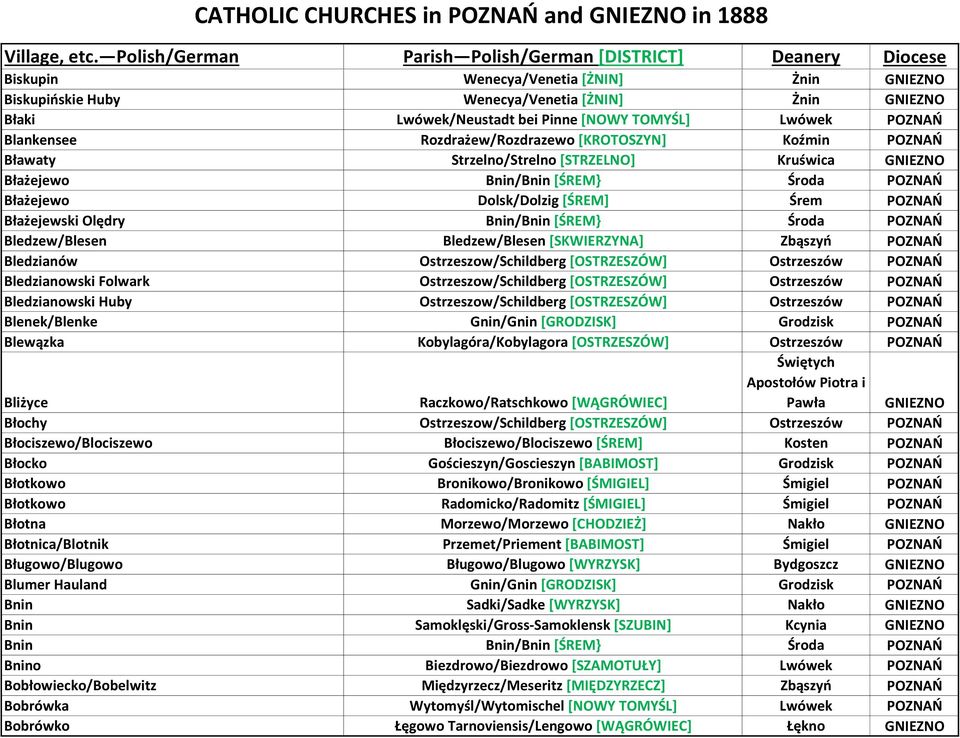Image resolution: width=960 pixels, height=738 pixels.
Task: Click 'Morzewo/Morzewo [CHODZIEŻ]' parish cell
Action: 542,524
